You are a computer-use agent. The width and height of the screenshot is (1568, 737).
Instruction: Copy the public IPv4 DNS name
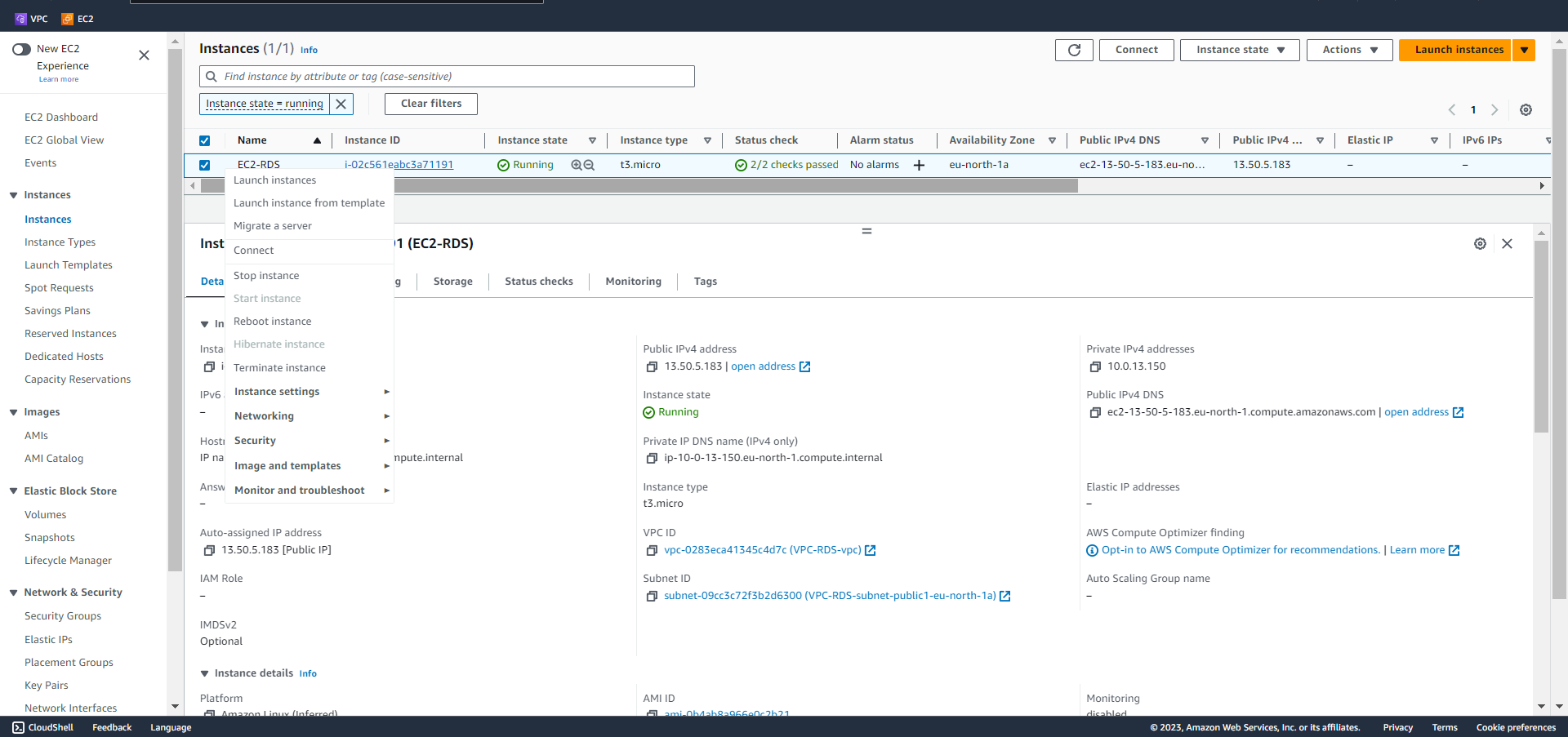point(1095,412)
